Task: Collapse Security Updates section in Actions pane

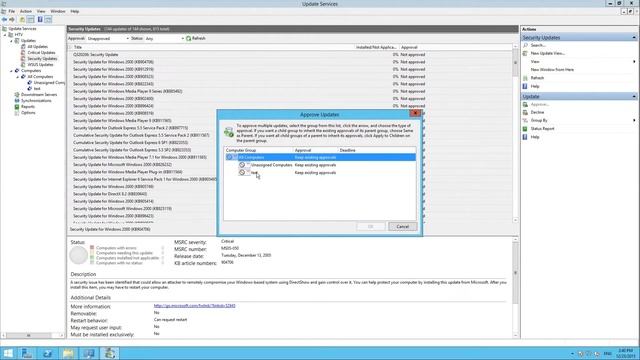Action: [634, 38]
